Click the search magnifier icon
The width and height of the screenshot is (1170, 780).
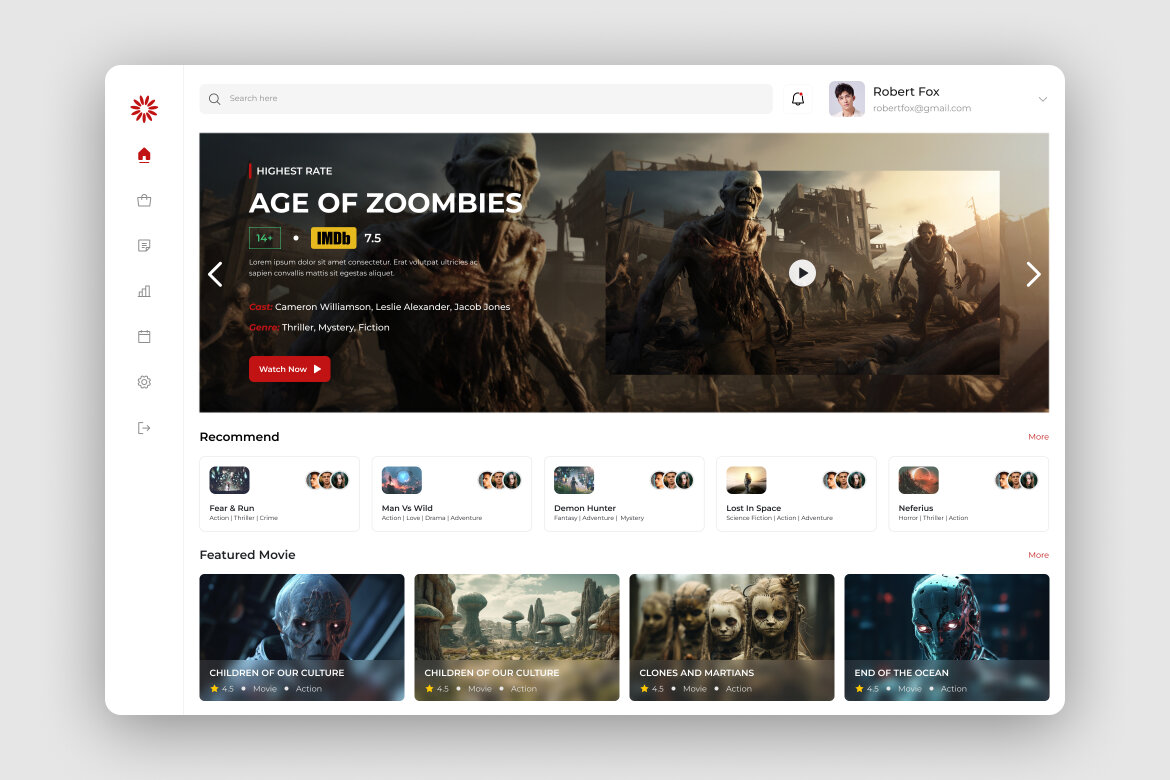[214, 99]
